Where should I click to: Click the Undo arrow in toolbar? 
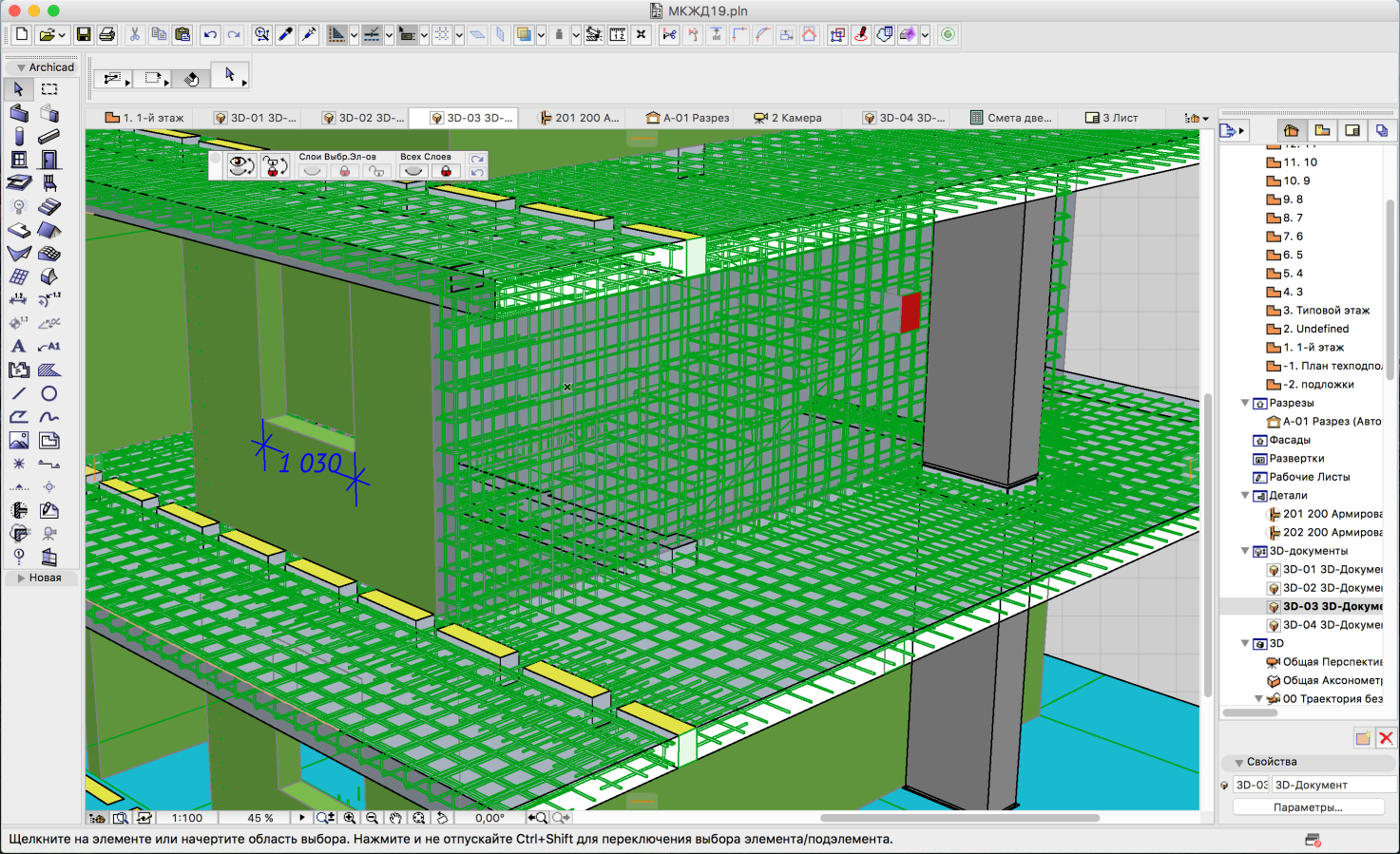[x=210, y=35]
